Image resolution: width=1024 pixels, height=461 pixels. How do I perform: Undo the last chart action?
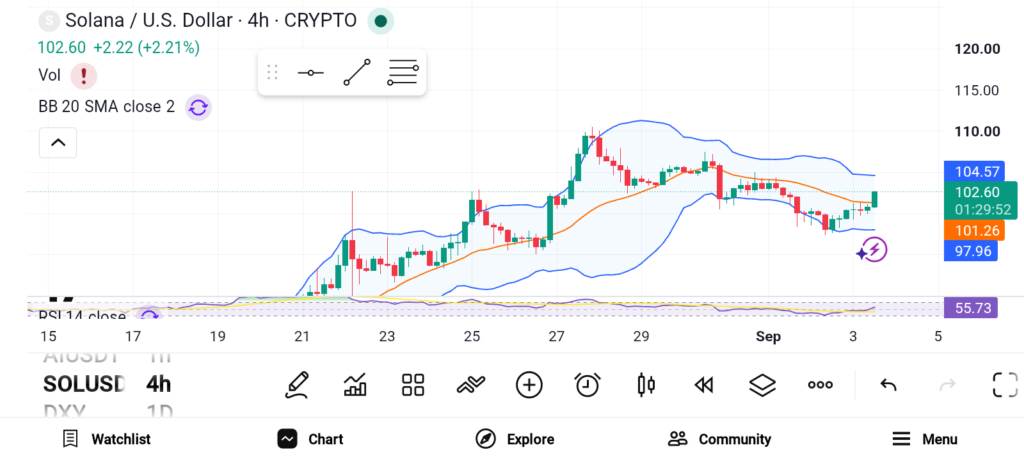[888, 385]
